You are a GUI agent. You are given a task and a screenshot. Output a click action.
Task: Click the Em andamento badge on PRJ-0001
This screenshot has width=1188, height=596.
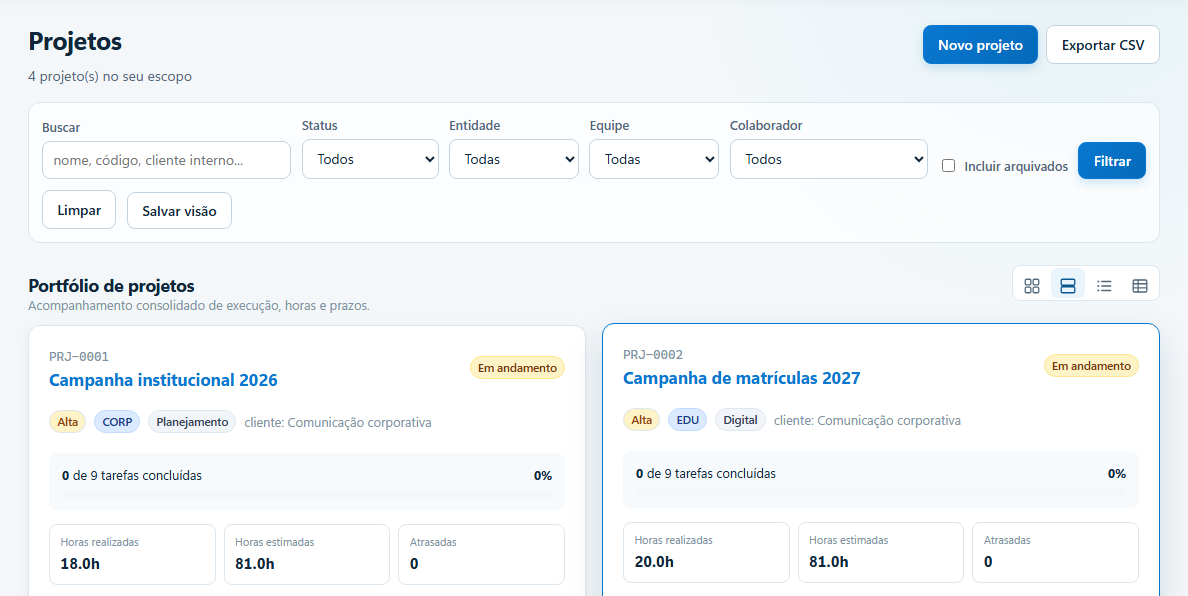tap(517, 368)
